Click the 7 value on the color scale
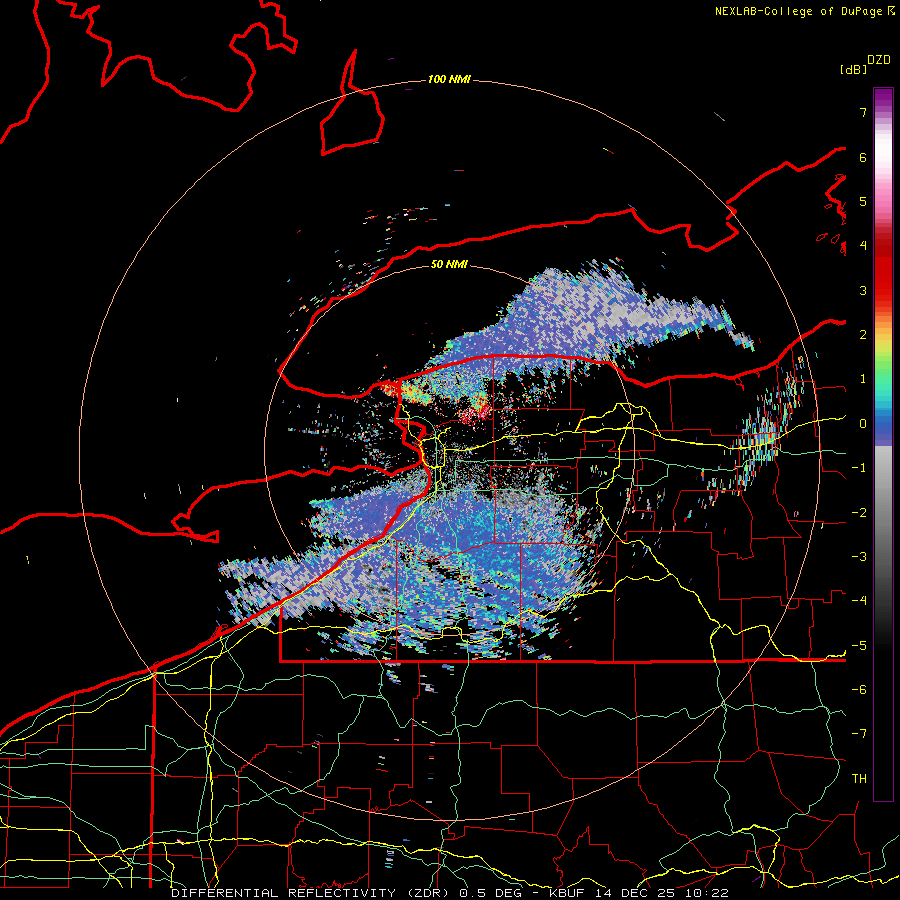Image resolution: width=900 pixels, height=900 pixels. [863, 112]
